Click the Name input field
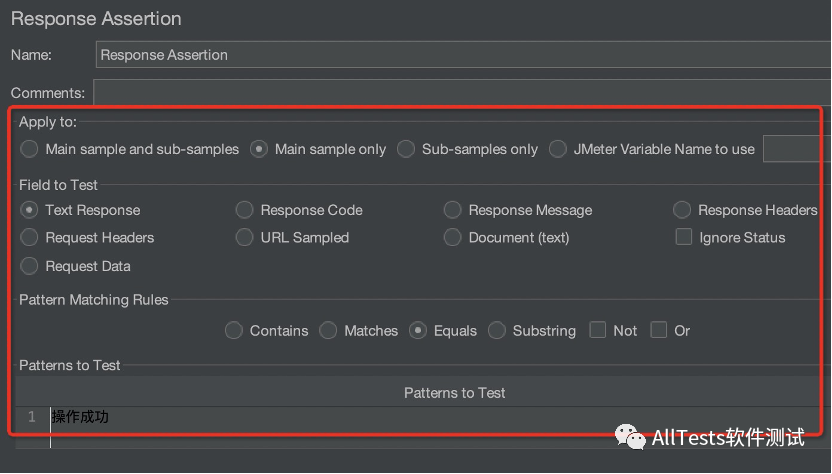This screenshot has width=832, height=474. click(460, 55)
